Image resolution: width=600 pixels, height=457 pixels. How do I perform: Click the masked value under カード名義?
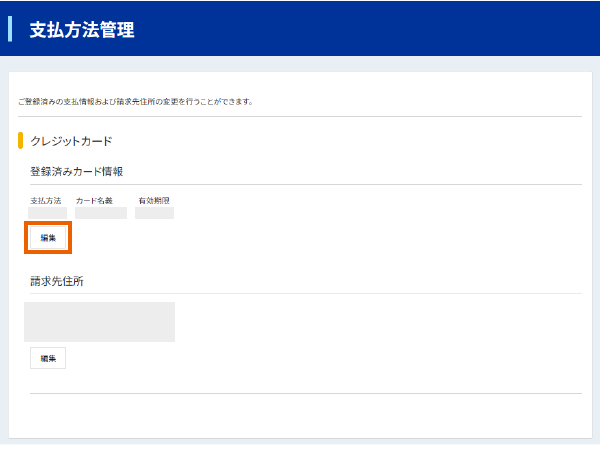100,213
